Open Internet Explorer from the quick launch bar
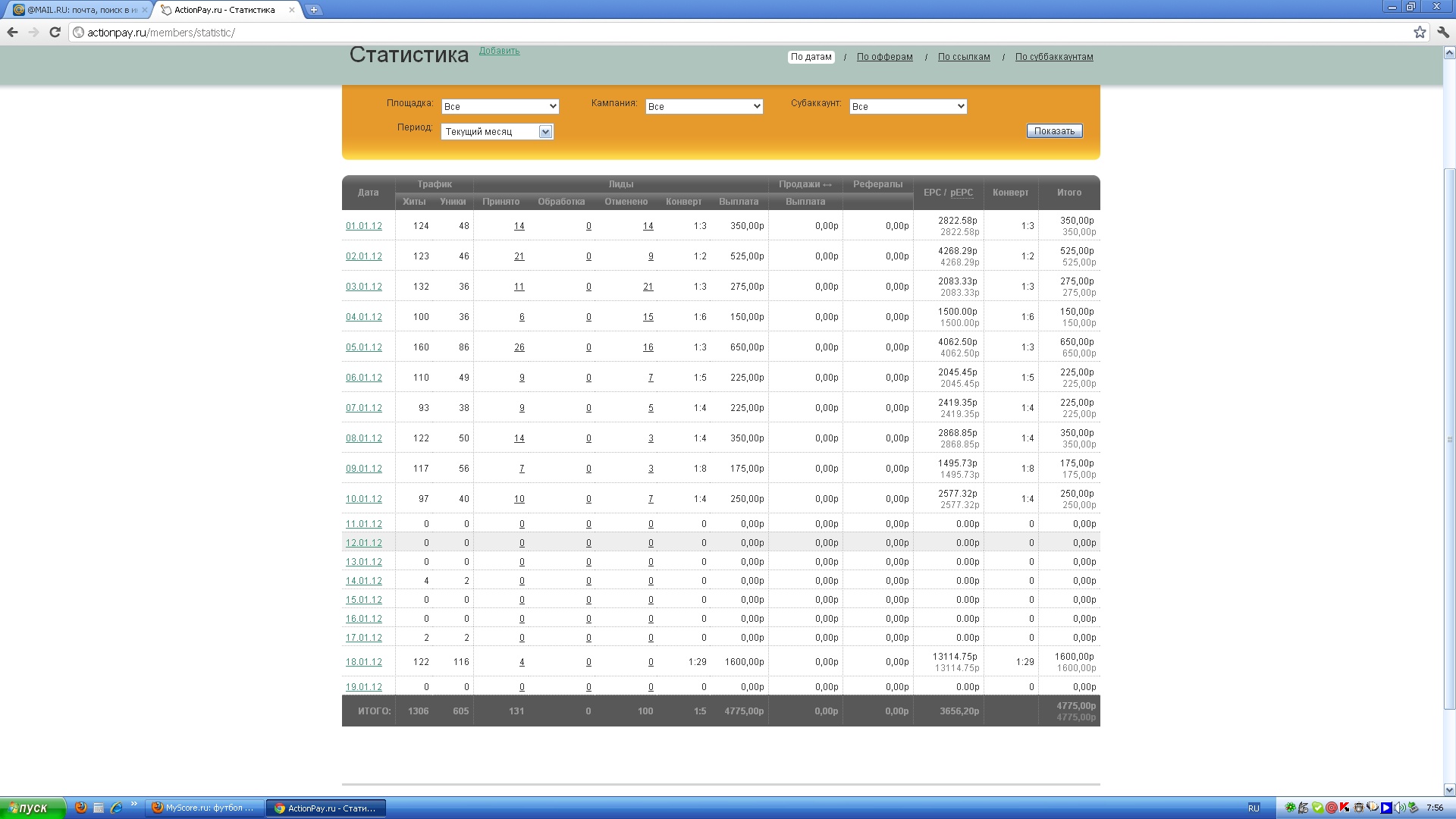 click(116, 808)
